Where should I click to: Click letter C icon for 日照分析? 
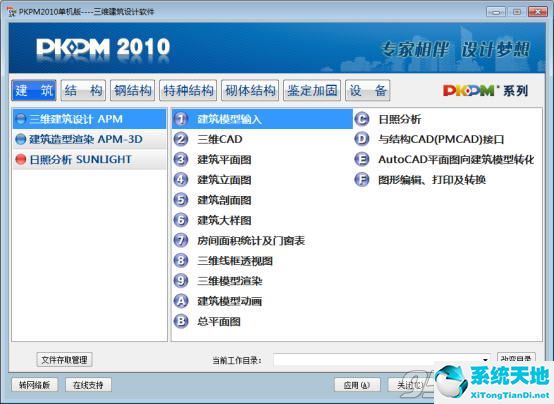click(x=361, y=119)
